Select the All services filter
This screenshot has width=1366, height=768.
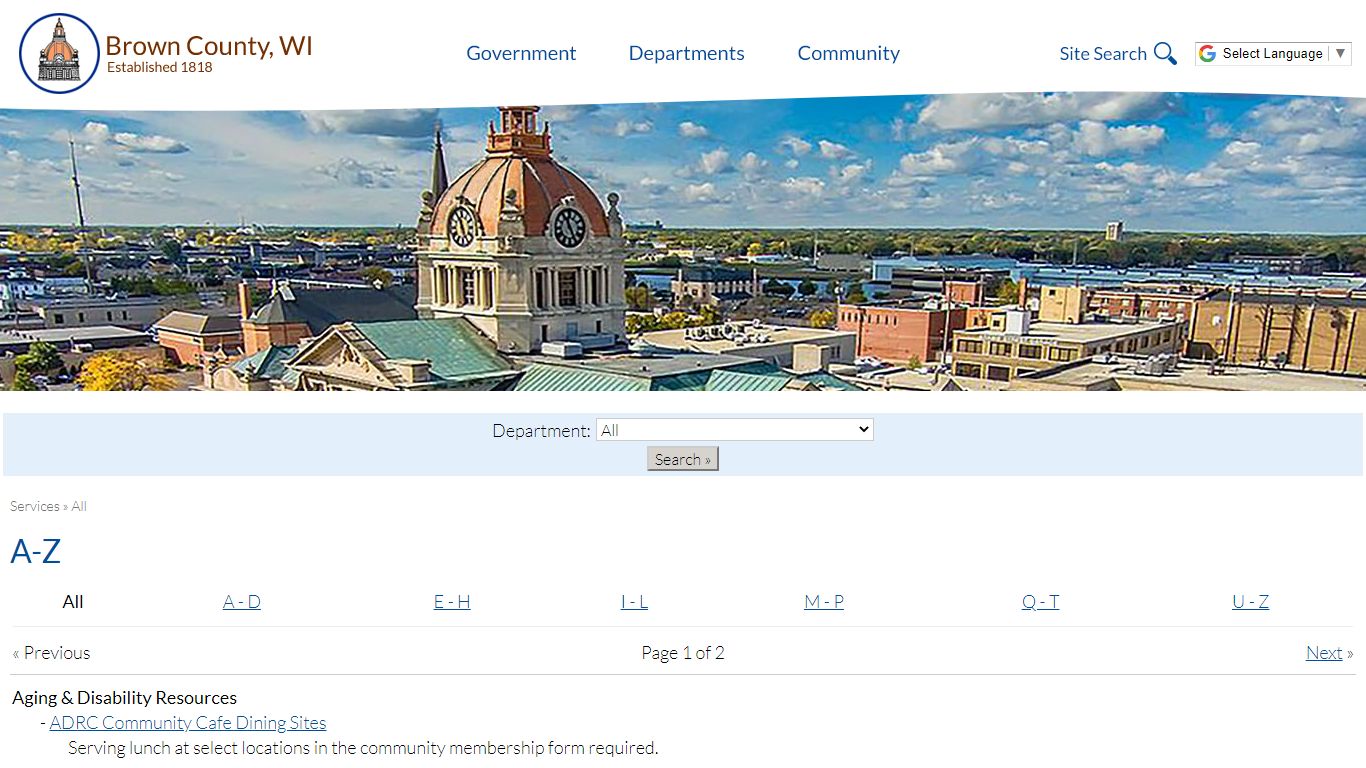coord(73,602)
